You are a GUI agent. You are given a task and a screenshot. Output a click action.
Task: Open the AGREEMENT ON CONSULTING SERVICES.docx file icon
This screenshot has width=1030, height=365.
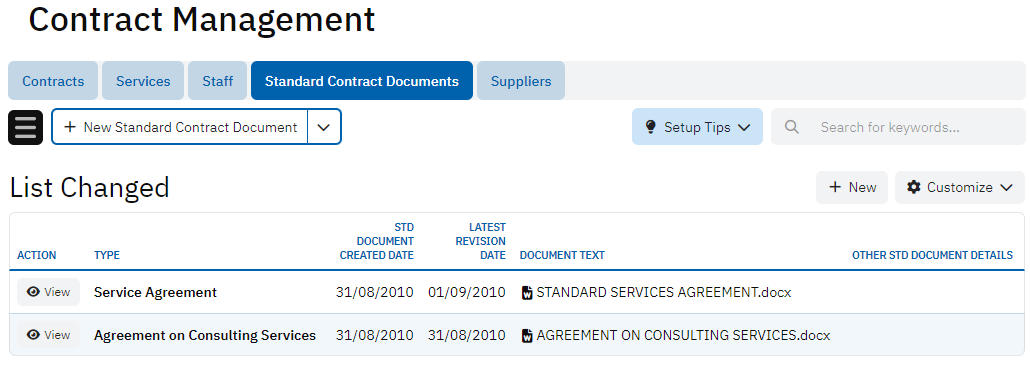coord(526,336)
